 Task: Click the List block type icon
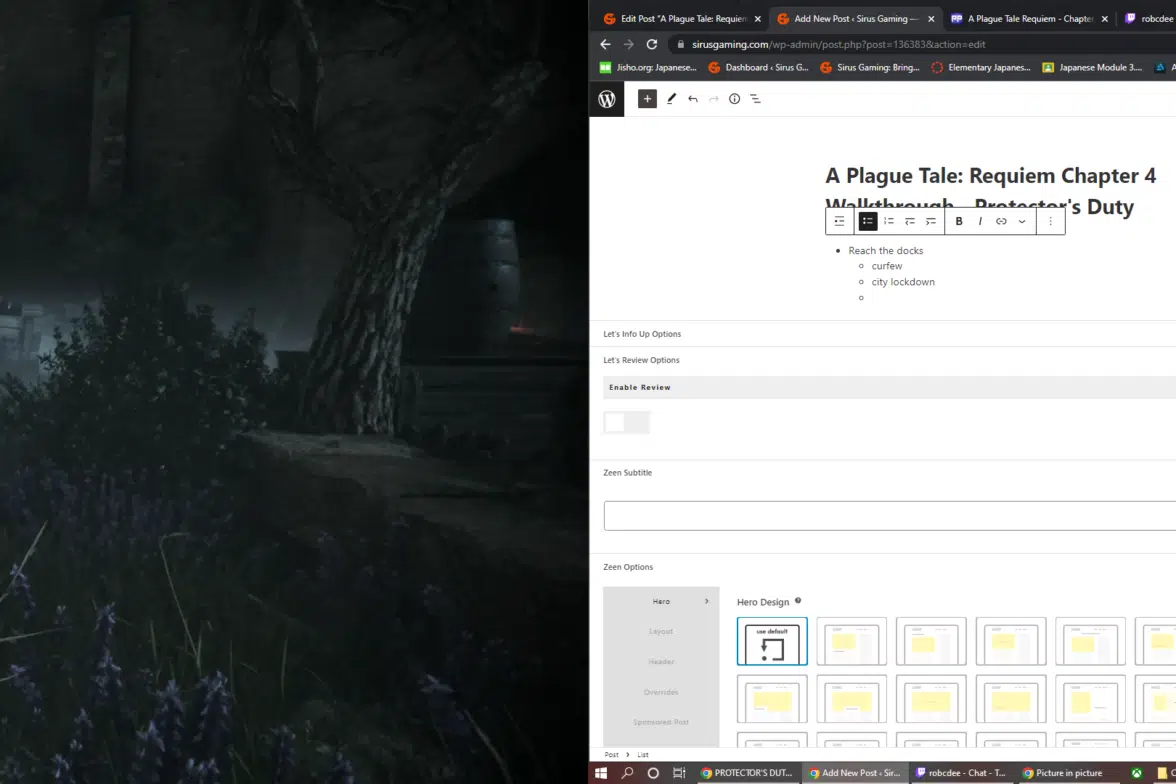coord(840,221)
